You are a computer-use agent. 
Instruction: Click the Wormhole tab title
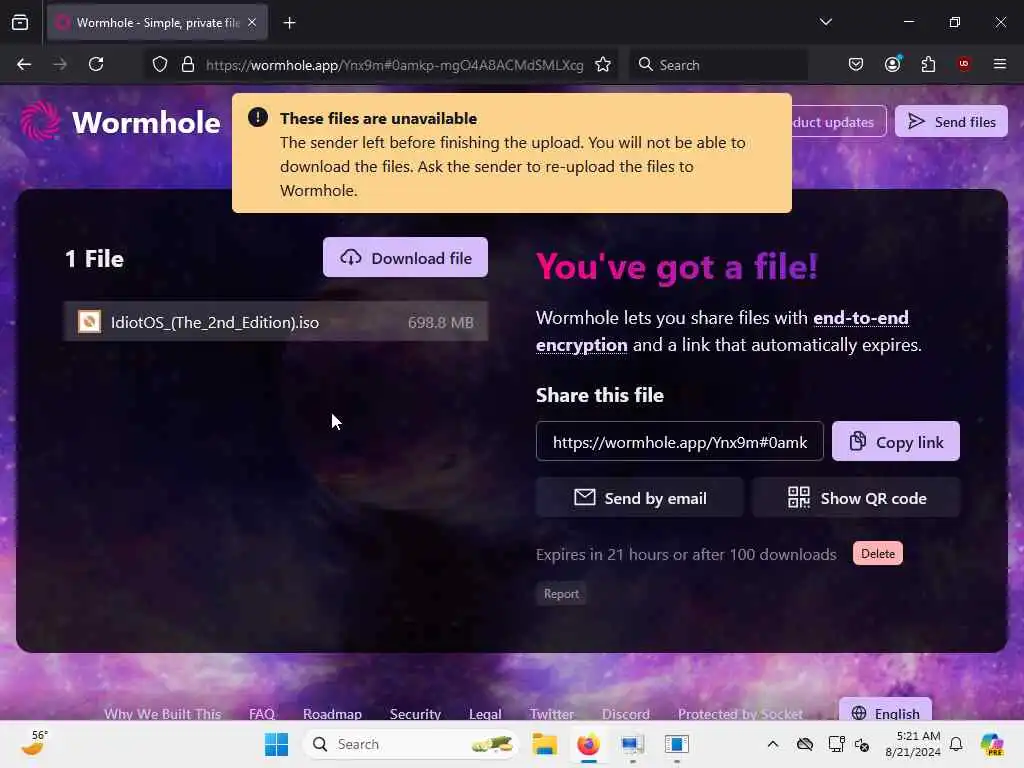(158, 23)
